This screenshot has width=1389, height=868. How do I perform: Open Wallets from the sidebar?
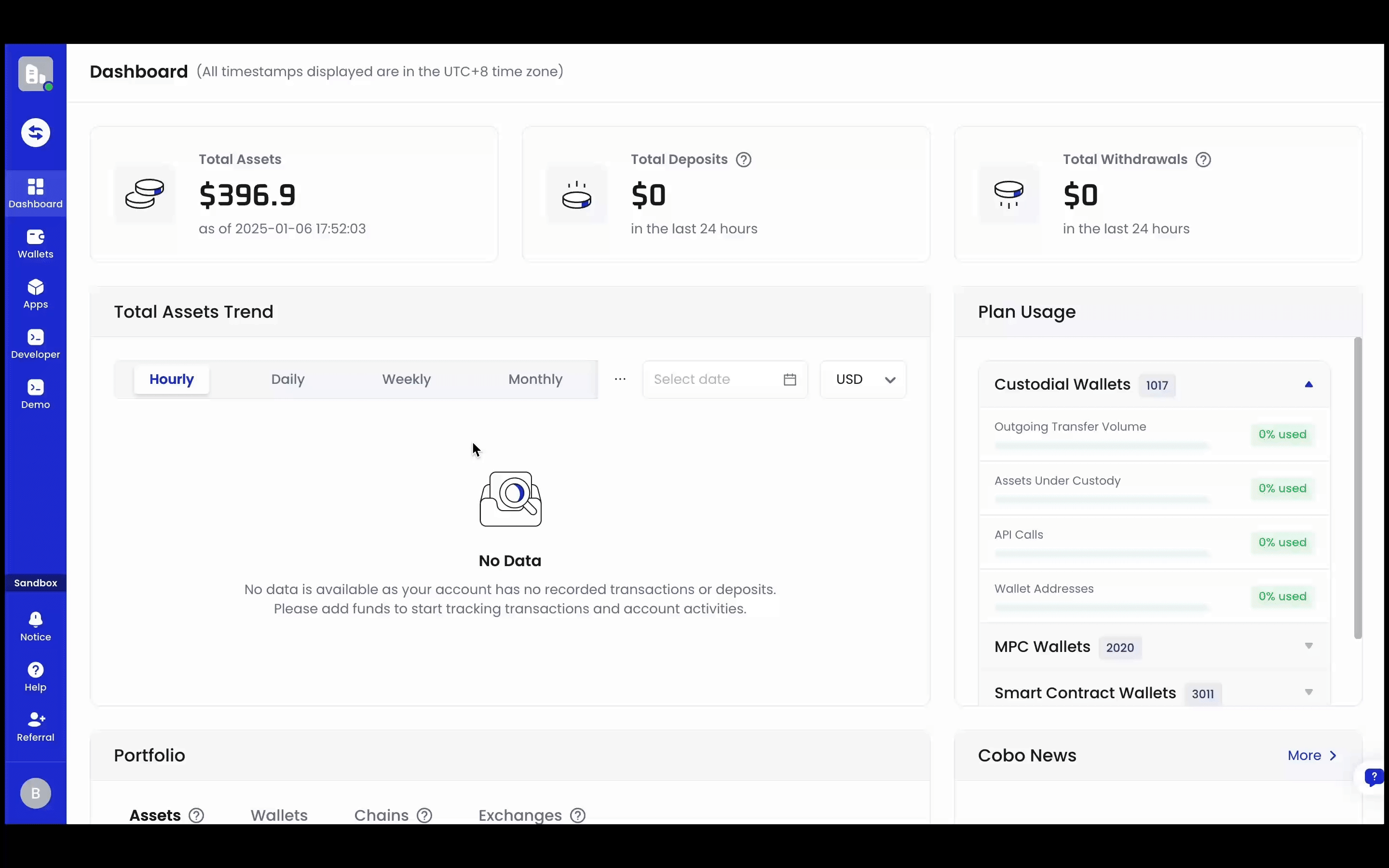tap(36, 244)
